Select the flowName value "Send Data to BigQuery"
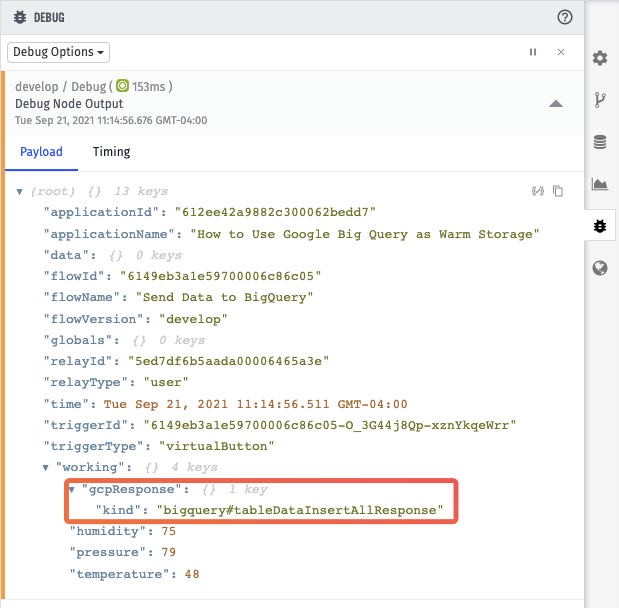 tap(224, 297)
